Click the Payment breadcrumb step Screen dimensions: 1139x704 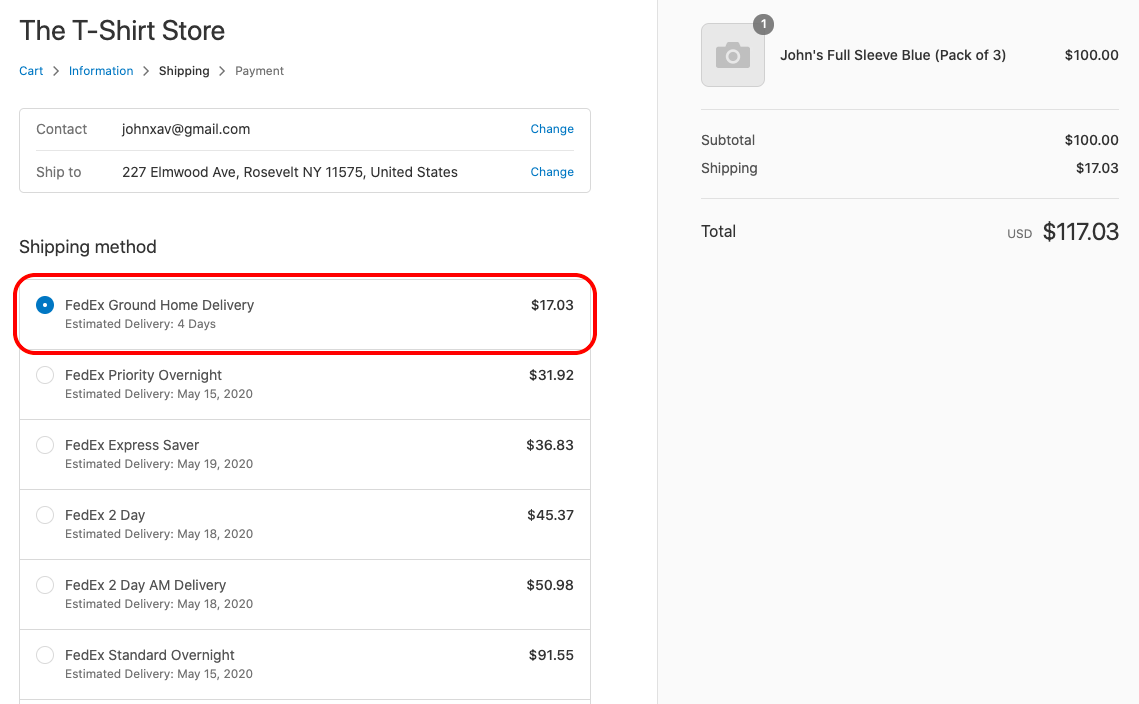pos(259,70)
